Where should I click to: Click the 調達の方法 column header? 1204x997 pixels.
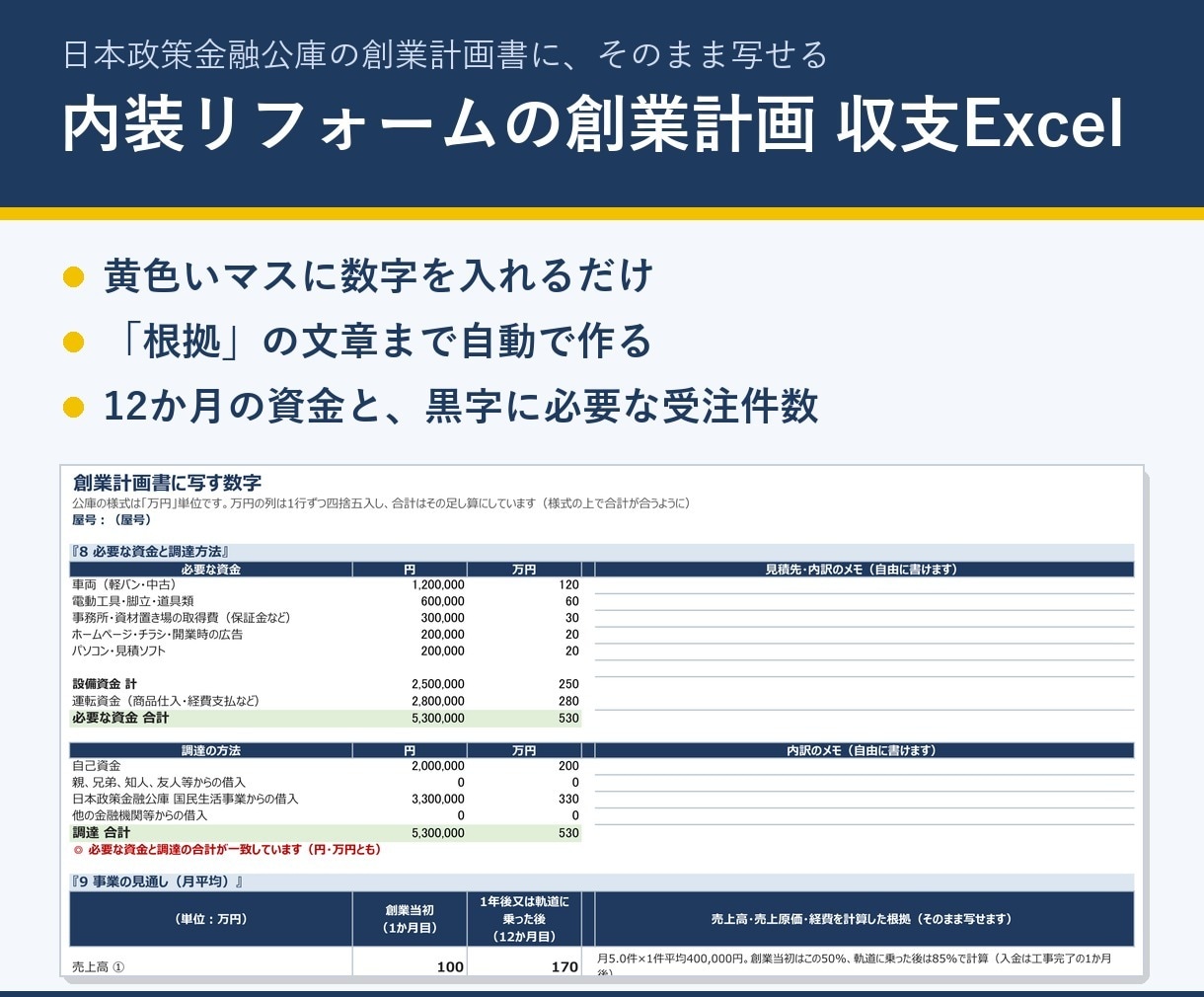[x=211, y=750]
